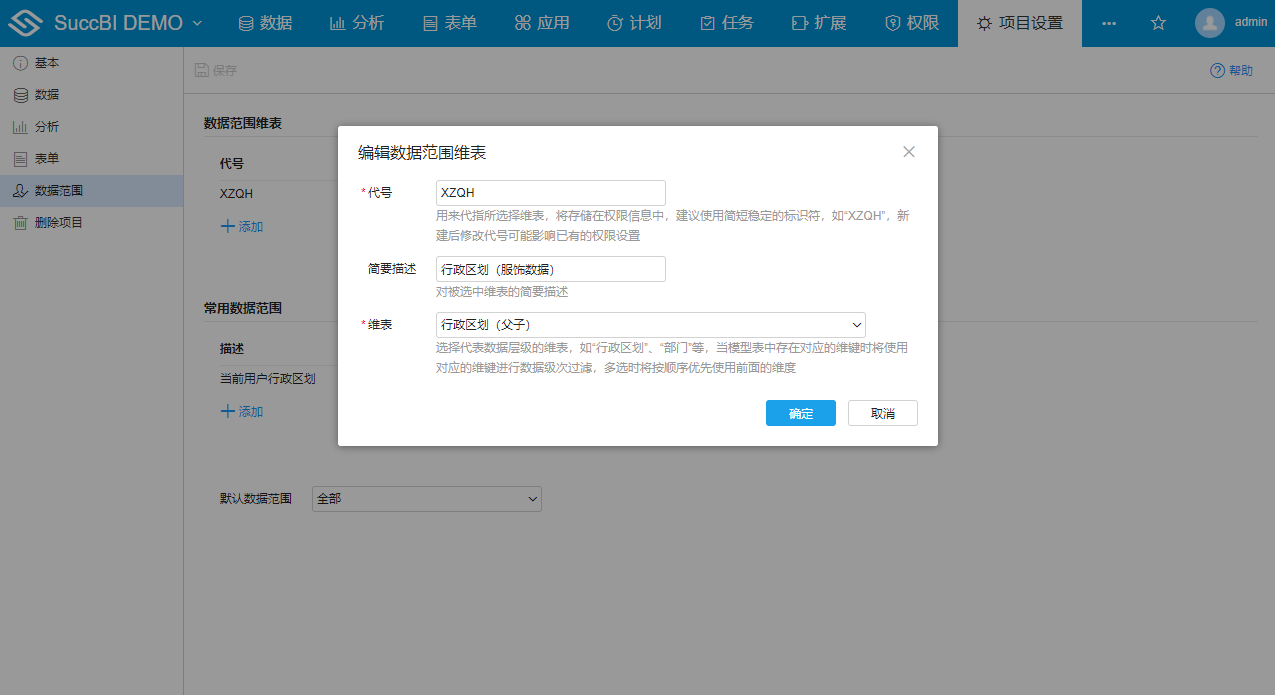The width and height of the screenshot is (1275, 695).
Task: Open the 数据 section icon in top navigation
Action: pos(246,21)
